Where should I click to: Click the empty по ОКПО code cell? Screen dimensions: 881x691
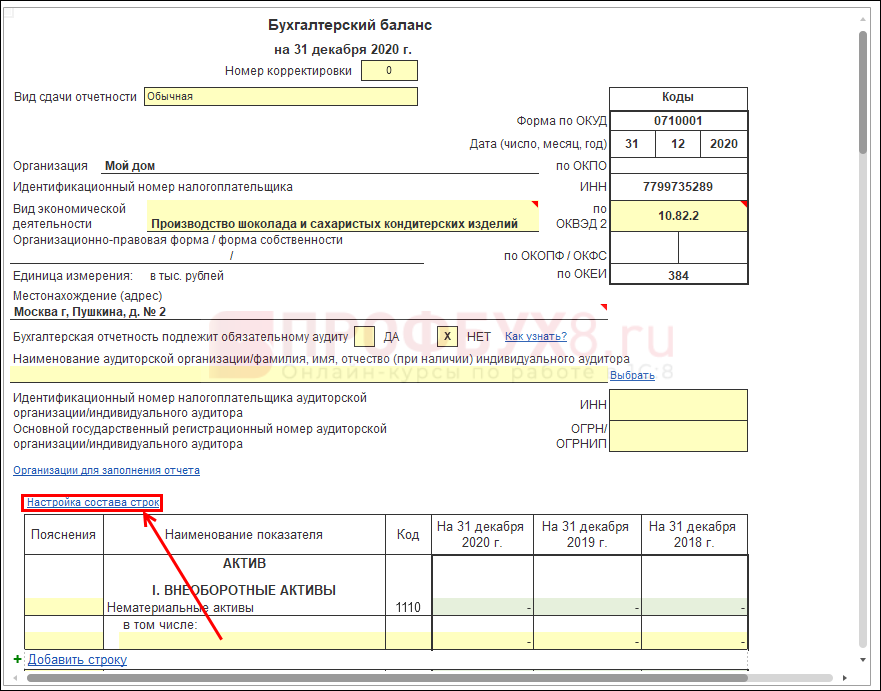point(679,166)
